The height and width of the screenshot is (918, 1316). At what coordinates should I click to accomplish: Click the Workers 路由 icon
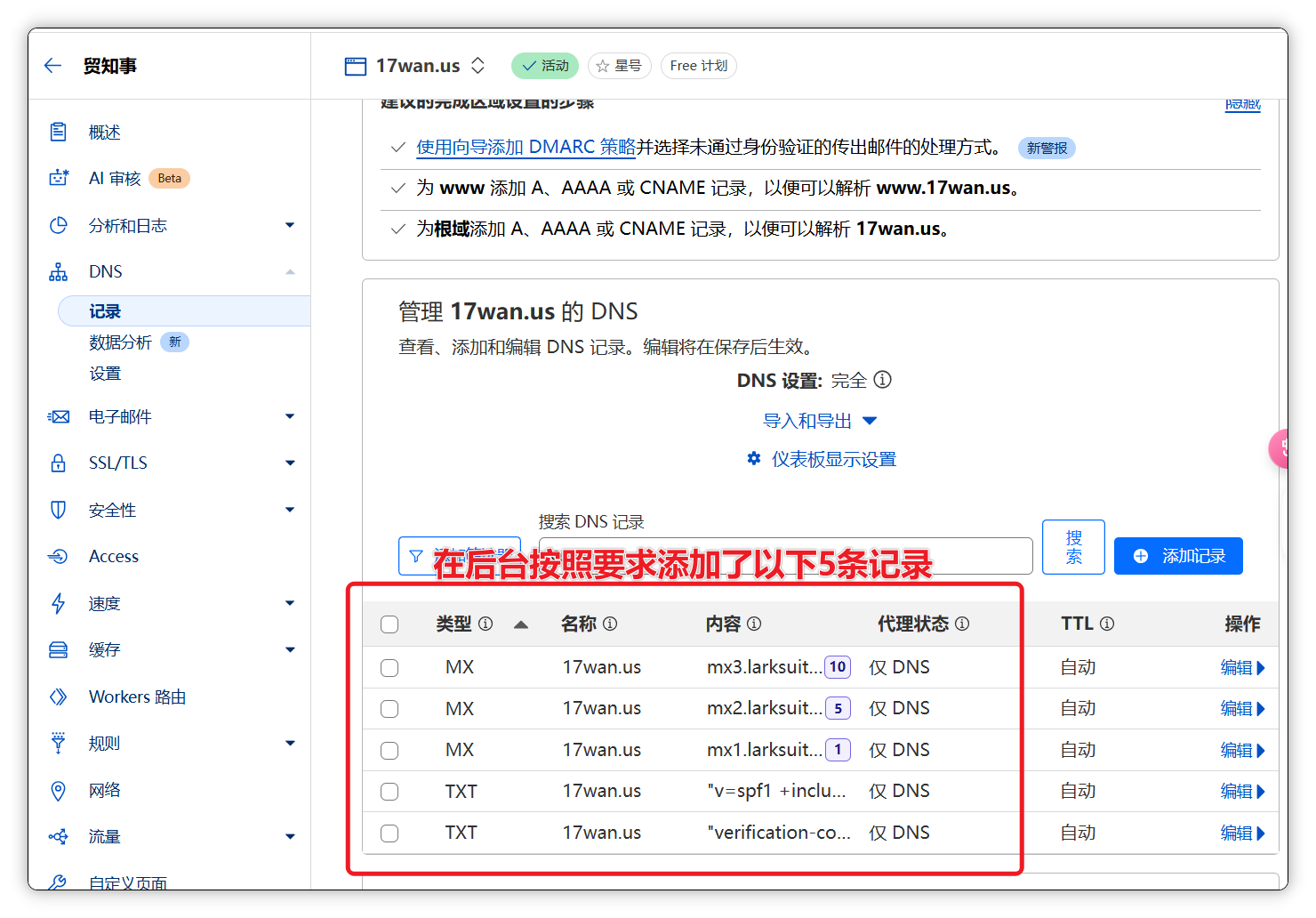pos(59,697)
